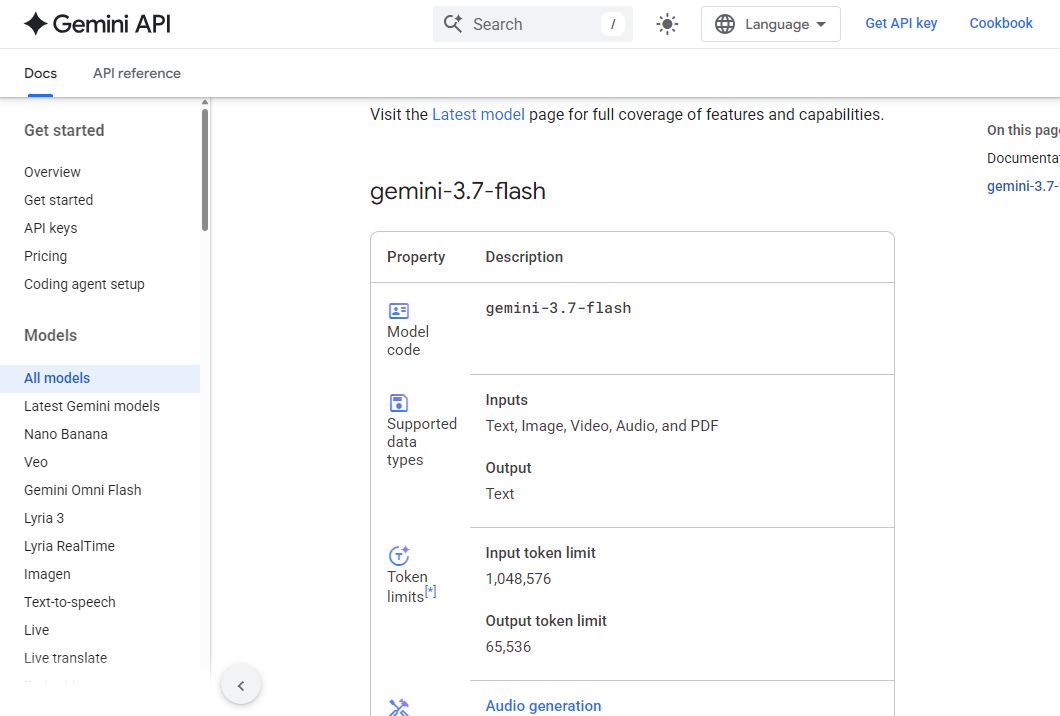Open Text-to-speech in sidebar
The image size is (1060, 716).
[x=70, y=602]
